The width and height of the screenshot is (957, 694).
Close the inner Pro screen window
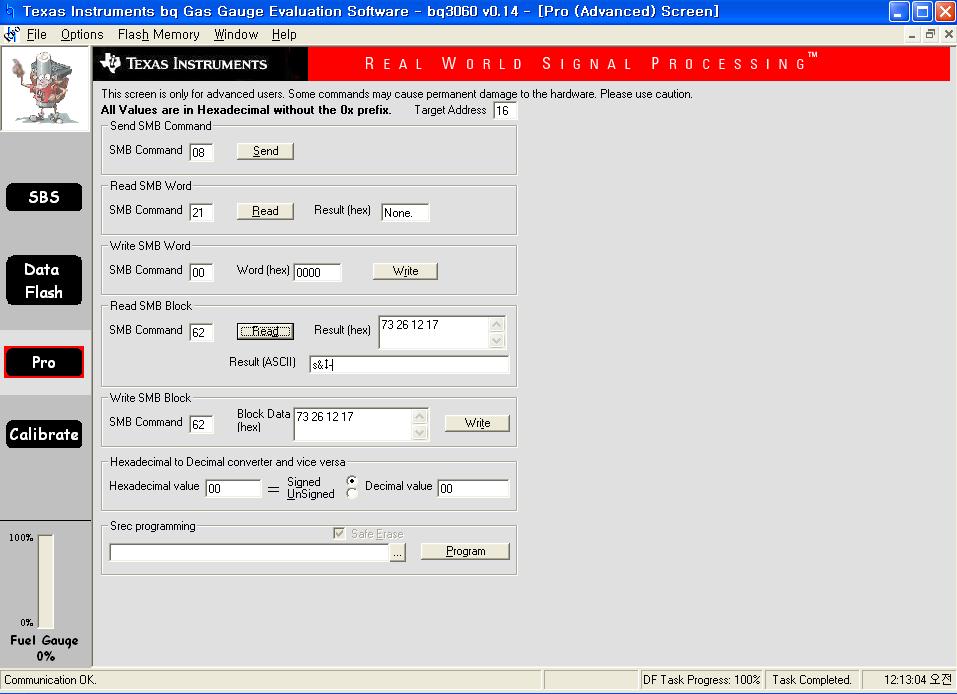[948, 34]
